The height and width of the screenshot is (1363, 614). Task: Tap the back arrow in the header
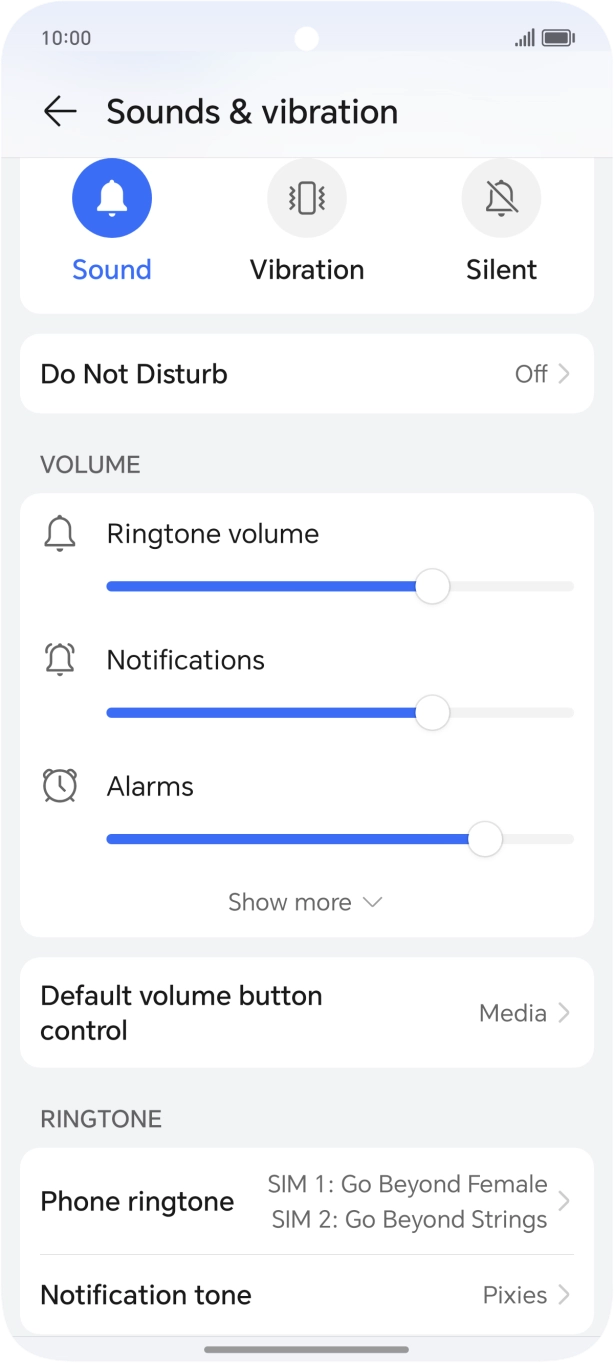(60, 111)
